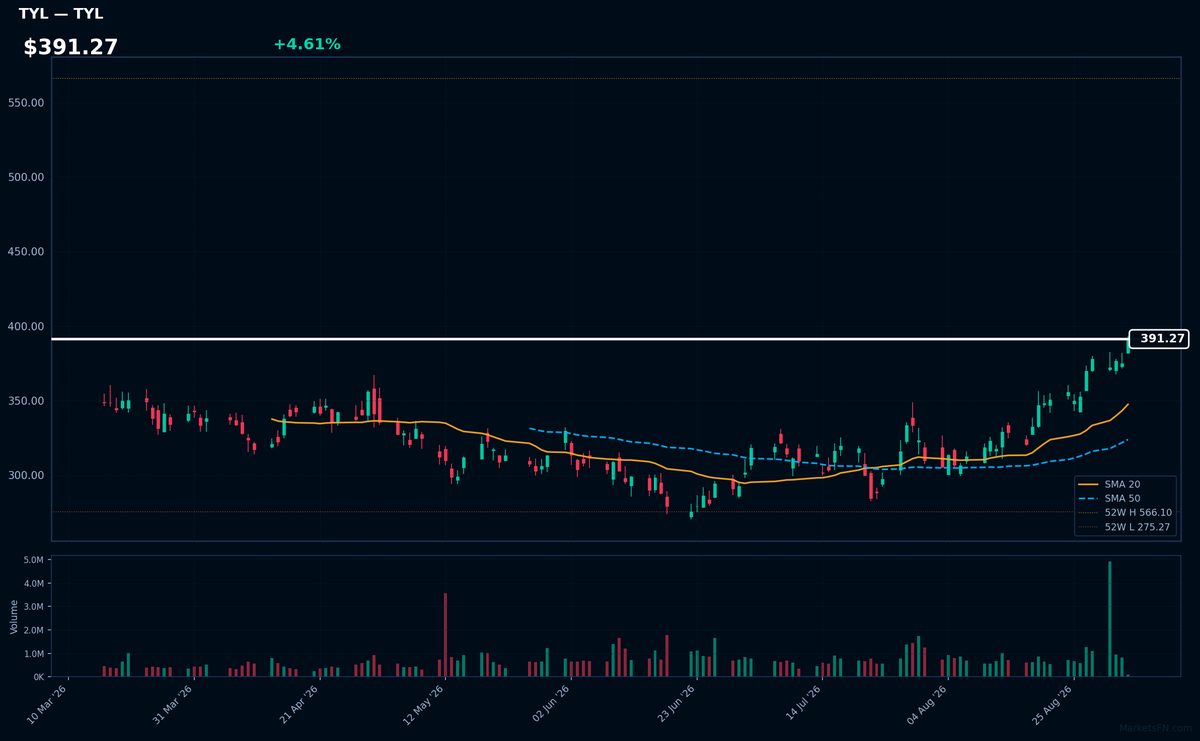Click the tallest green volume bar near 5.0M

pyautogui.click(x=1110, y=619)
